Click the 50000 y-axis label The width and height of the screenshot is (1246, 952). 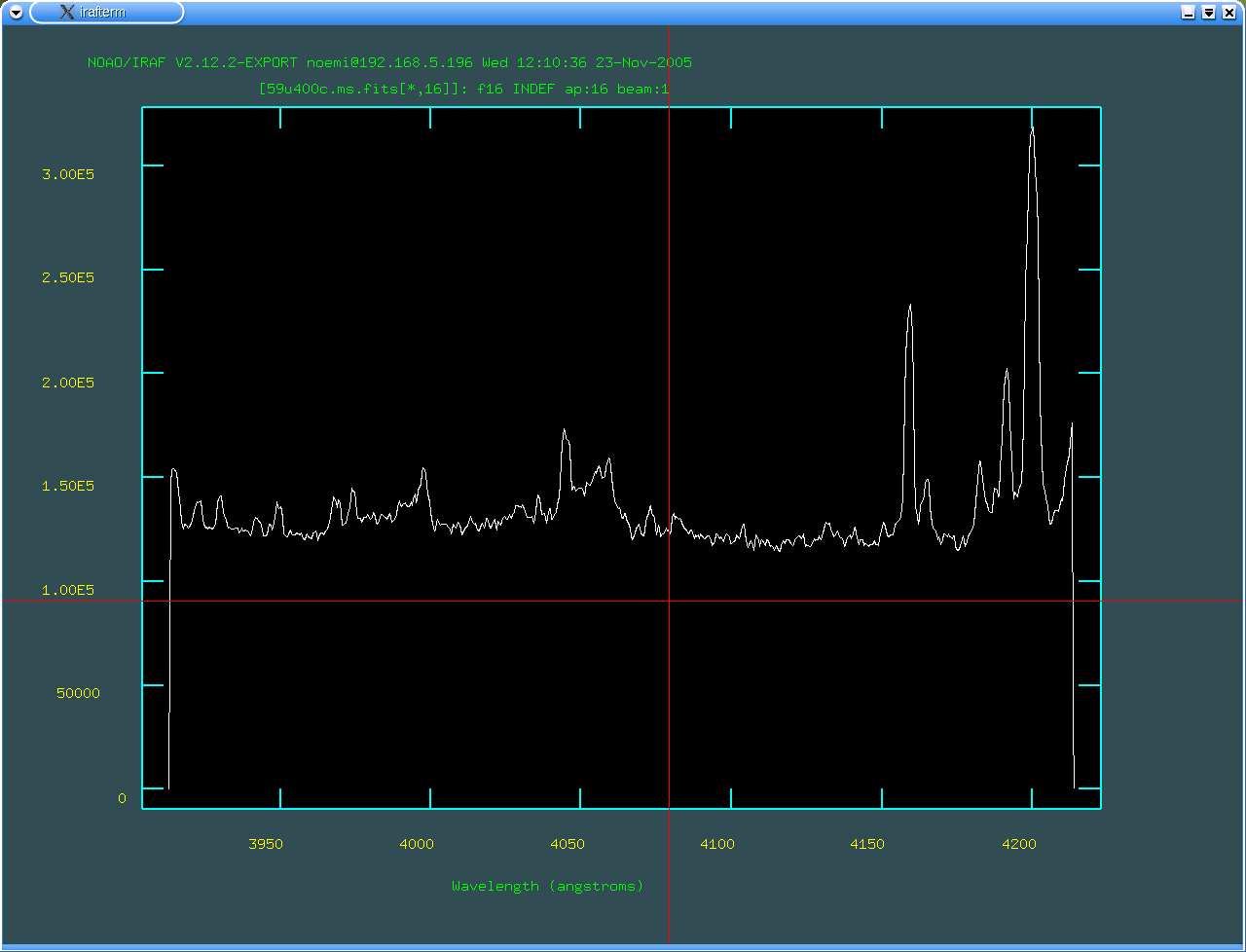pos(78,693)
